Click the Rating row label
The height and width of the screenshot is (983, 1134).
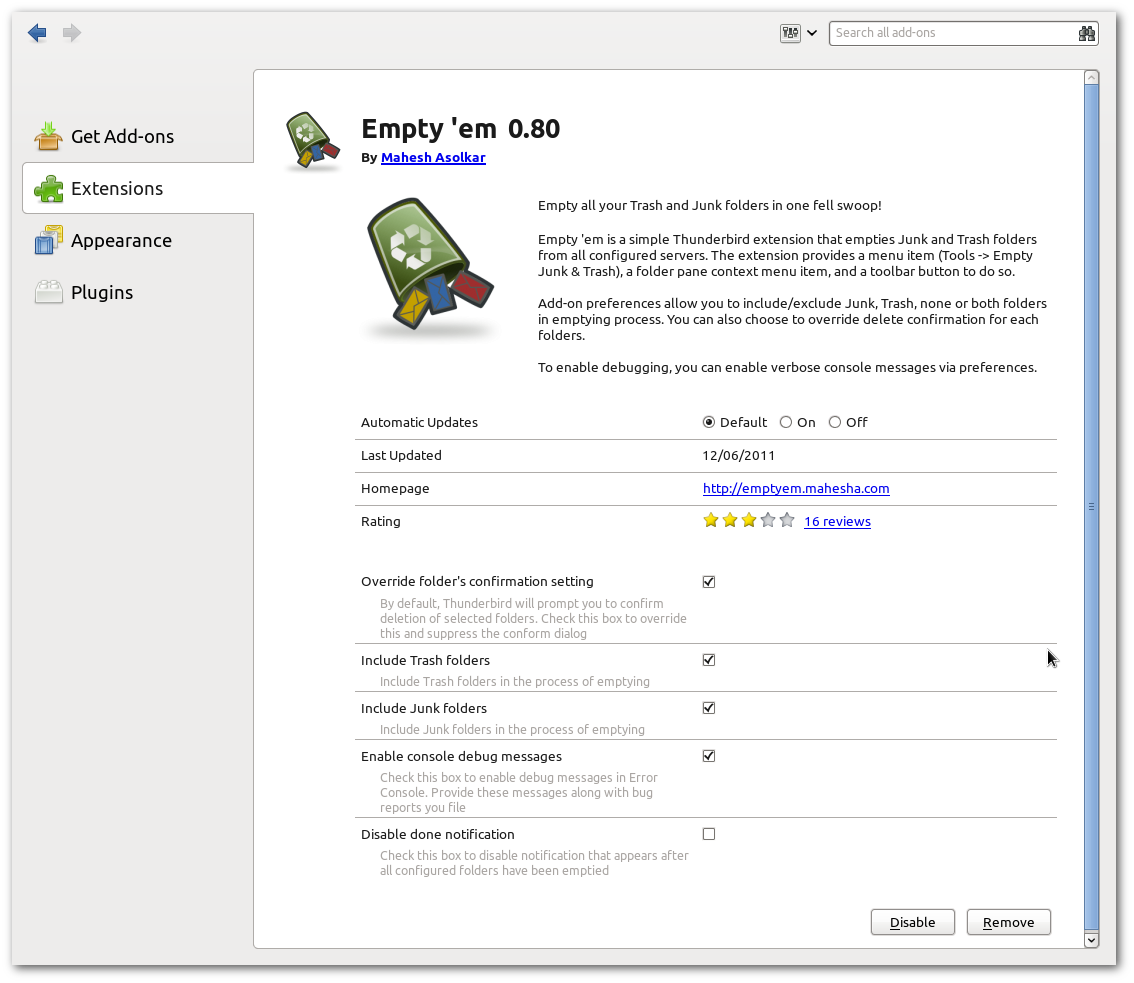tap(380, 522)
